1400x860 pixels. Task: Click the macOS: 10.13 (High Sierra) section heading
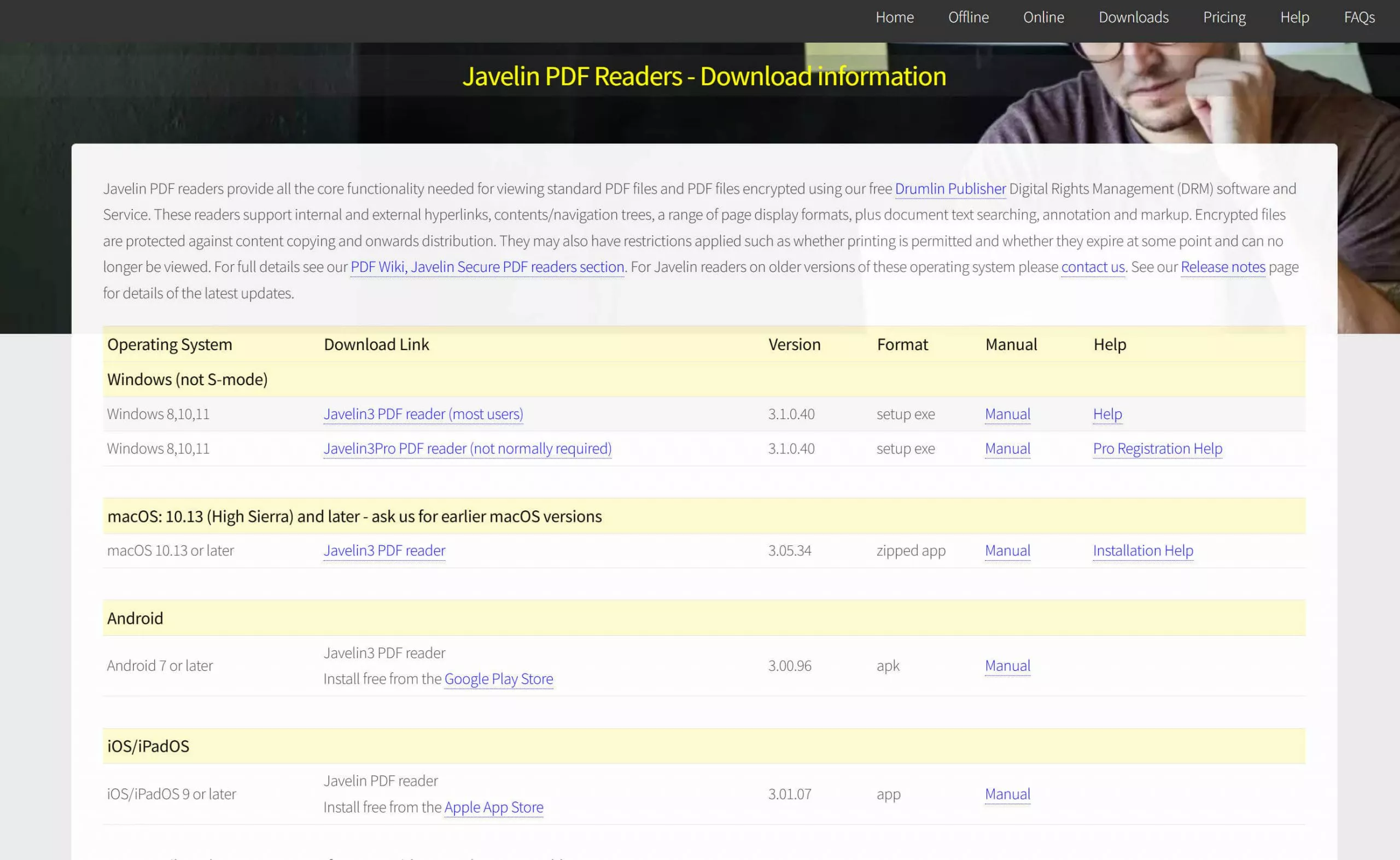(x=354, y=516)
